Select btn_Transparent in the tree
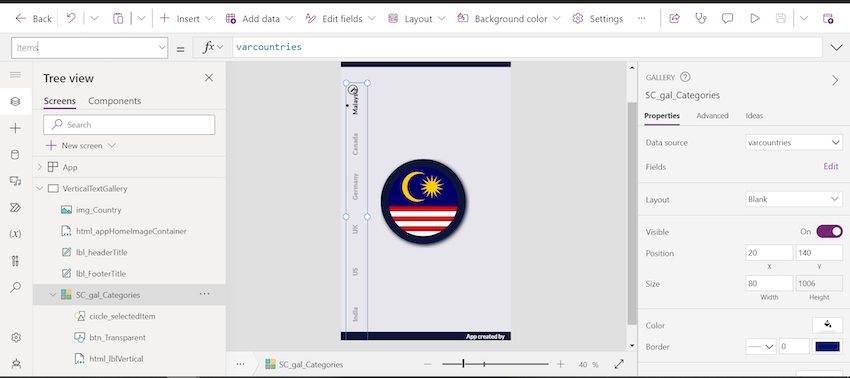Screen dimensions: 850x378 pyautogui.click(x=117, y=337)
